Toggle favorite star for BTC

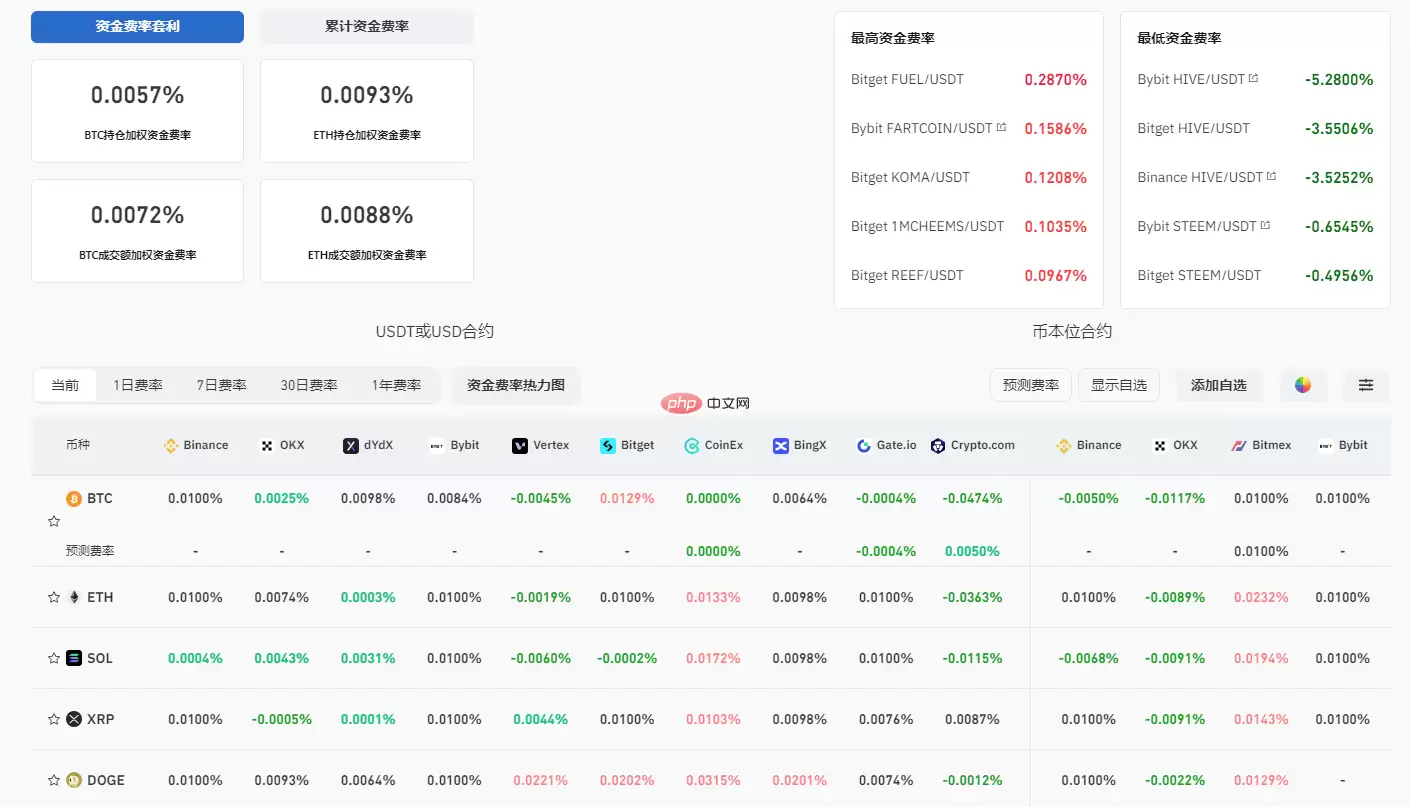pyautogui.click(x=54, y=521)
